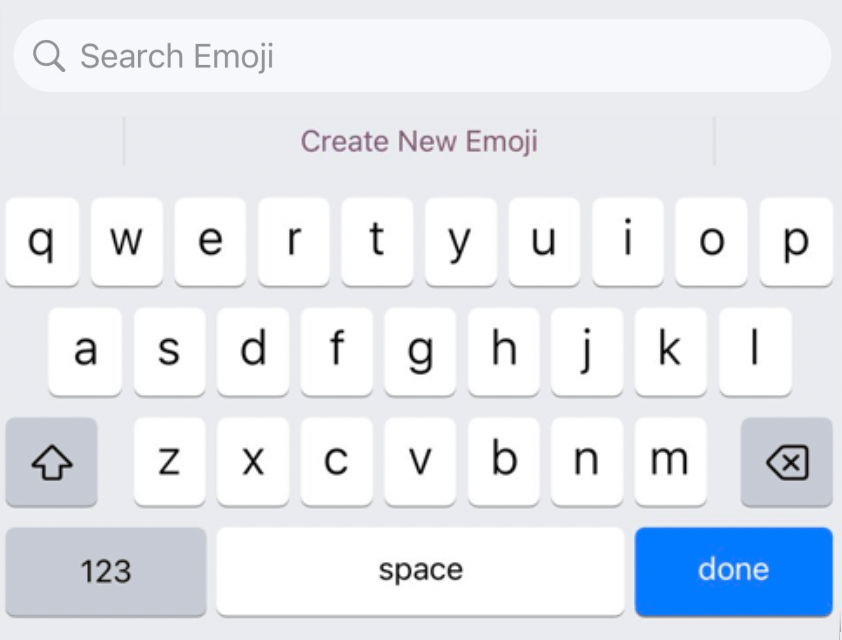Tap the letter v key
This screenshot has height=640, width=842.
click(x=420, y=462)
